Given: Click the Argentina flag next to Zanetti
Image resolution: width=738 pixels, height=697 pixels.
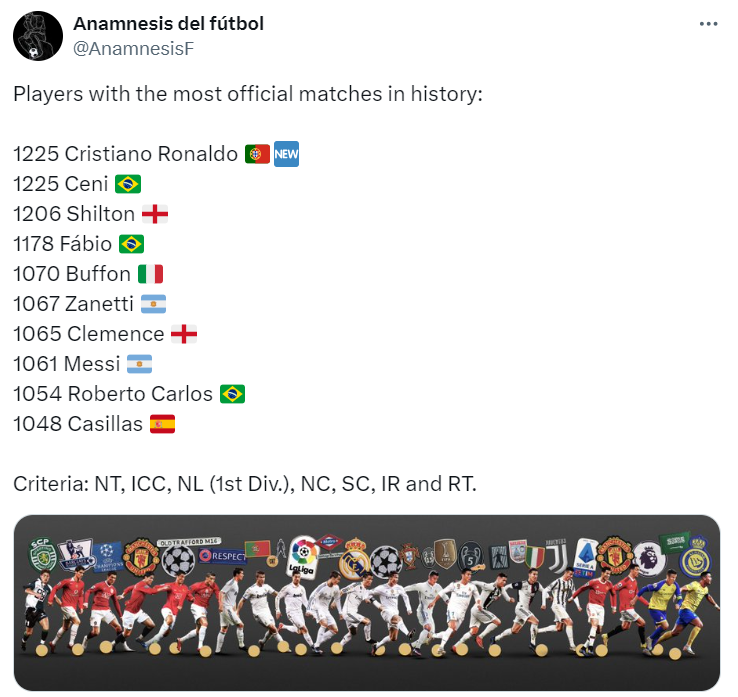Looking at the screenshot, I should pyautogui.click(x=153, y=304).
